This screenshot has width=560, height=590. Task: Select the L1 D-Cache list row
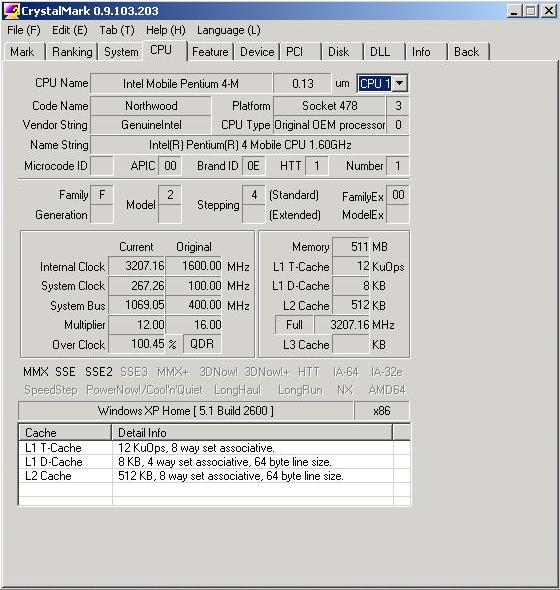(x=215, y=462)
